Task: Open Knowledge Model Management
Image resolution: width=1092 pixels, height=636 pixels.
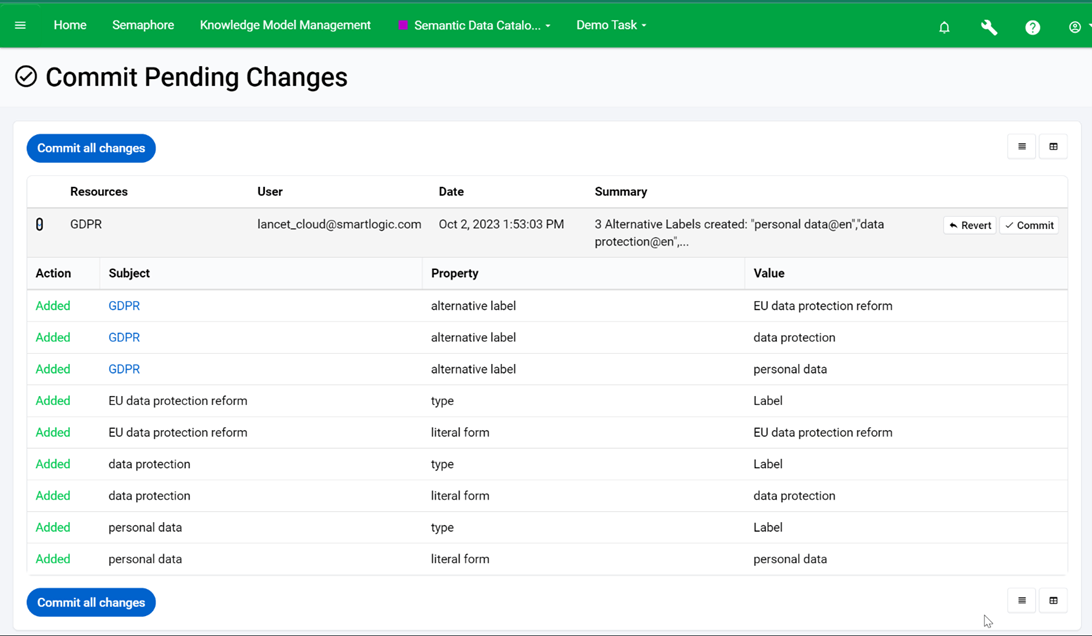Action: 285,25
